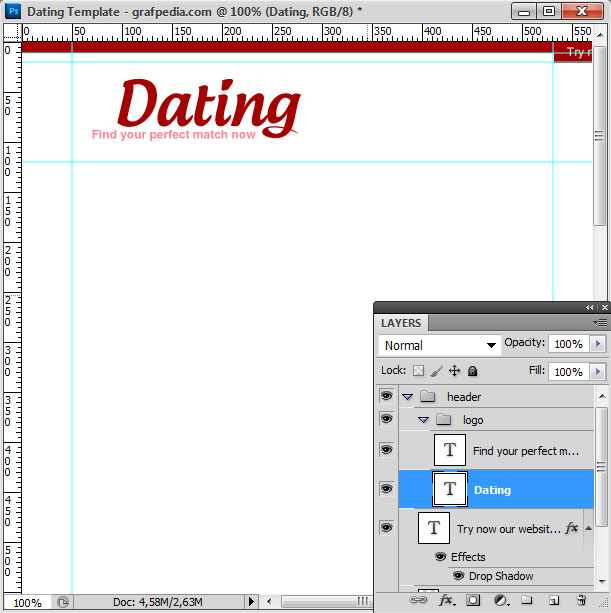The height and width of the screenshot is (613, 611).
Task: Click document horizontal scrollbar left arrow
Action: tap(269, 601)
